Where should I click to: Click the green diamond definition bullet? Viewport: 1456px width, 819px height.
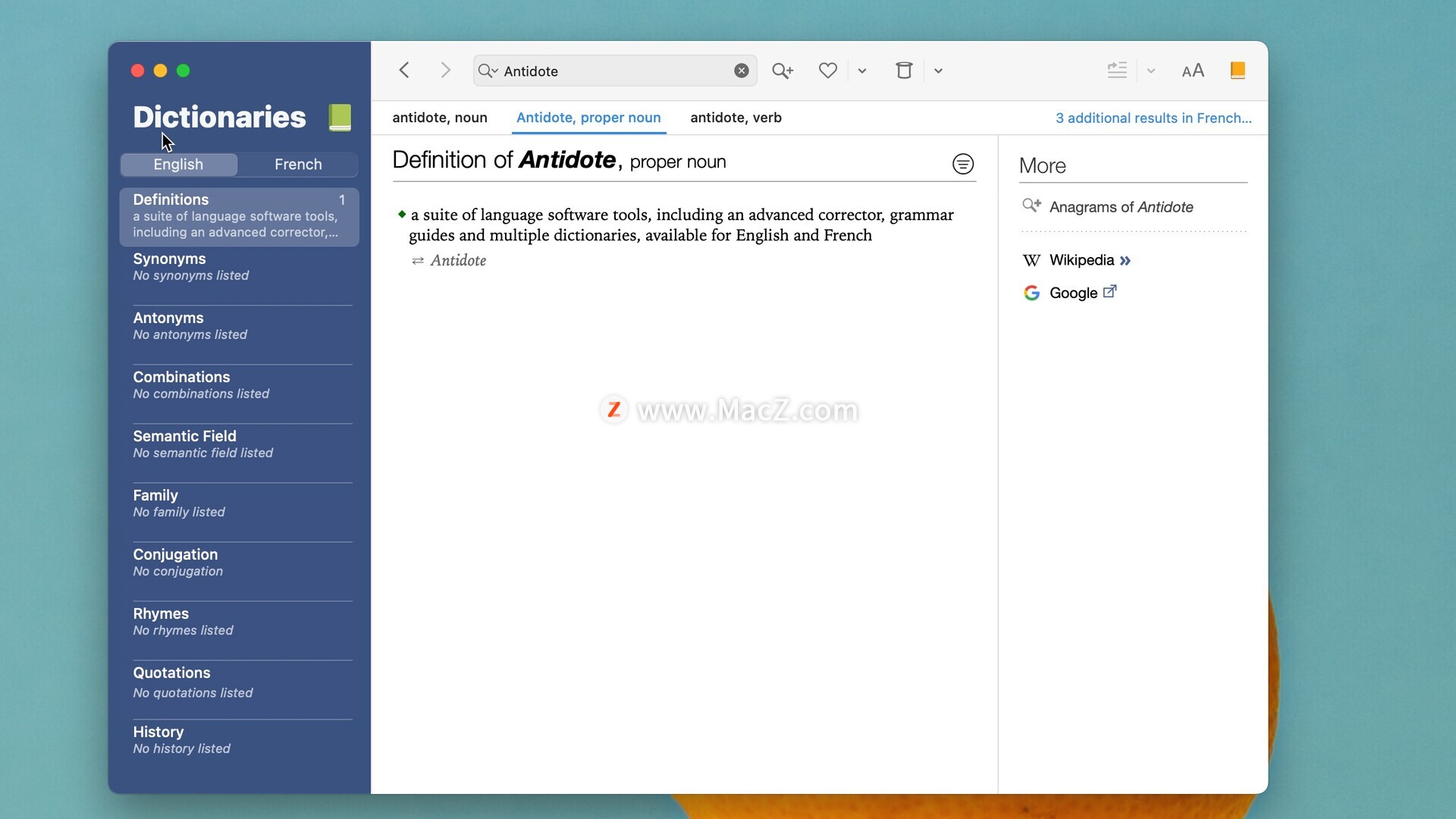[x=402, y=215]
